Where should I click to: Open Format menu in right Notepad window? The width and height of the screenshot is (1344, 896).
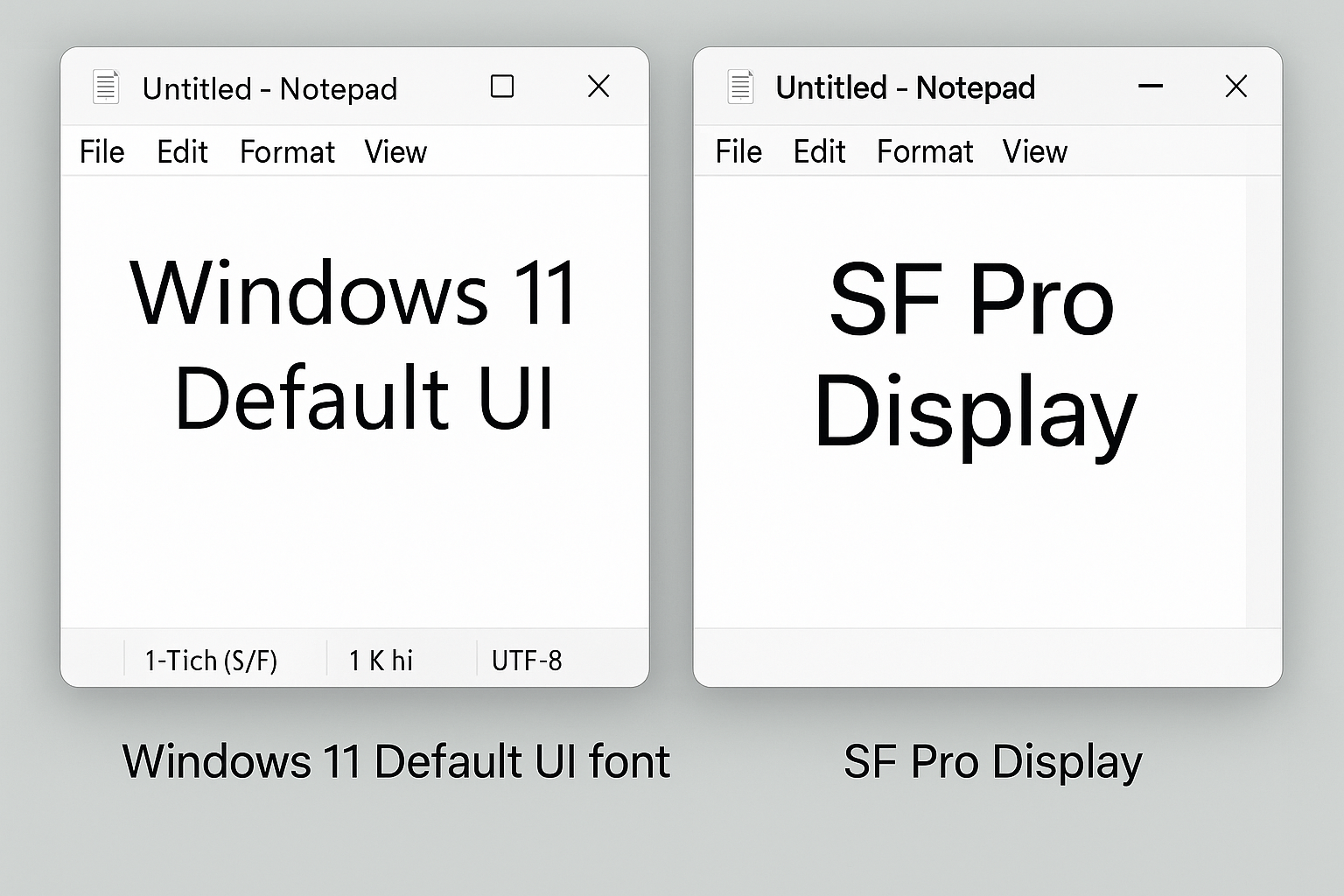(925, 152)
